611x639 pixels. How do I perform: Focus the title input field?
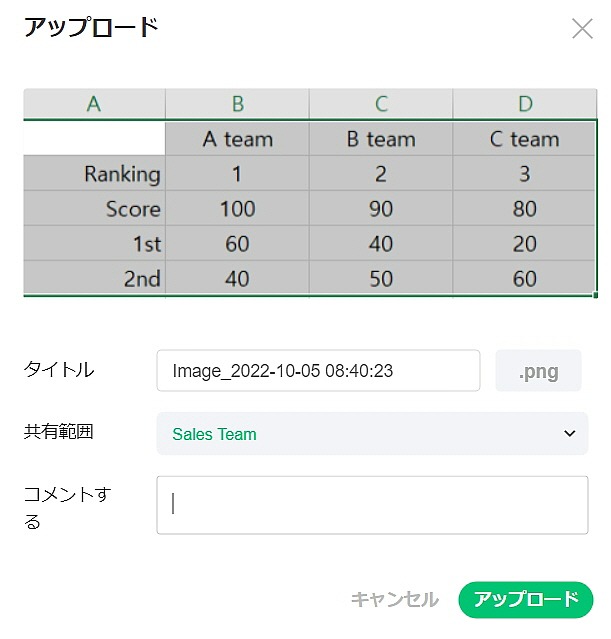point(318,371)
